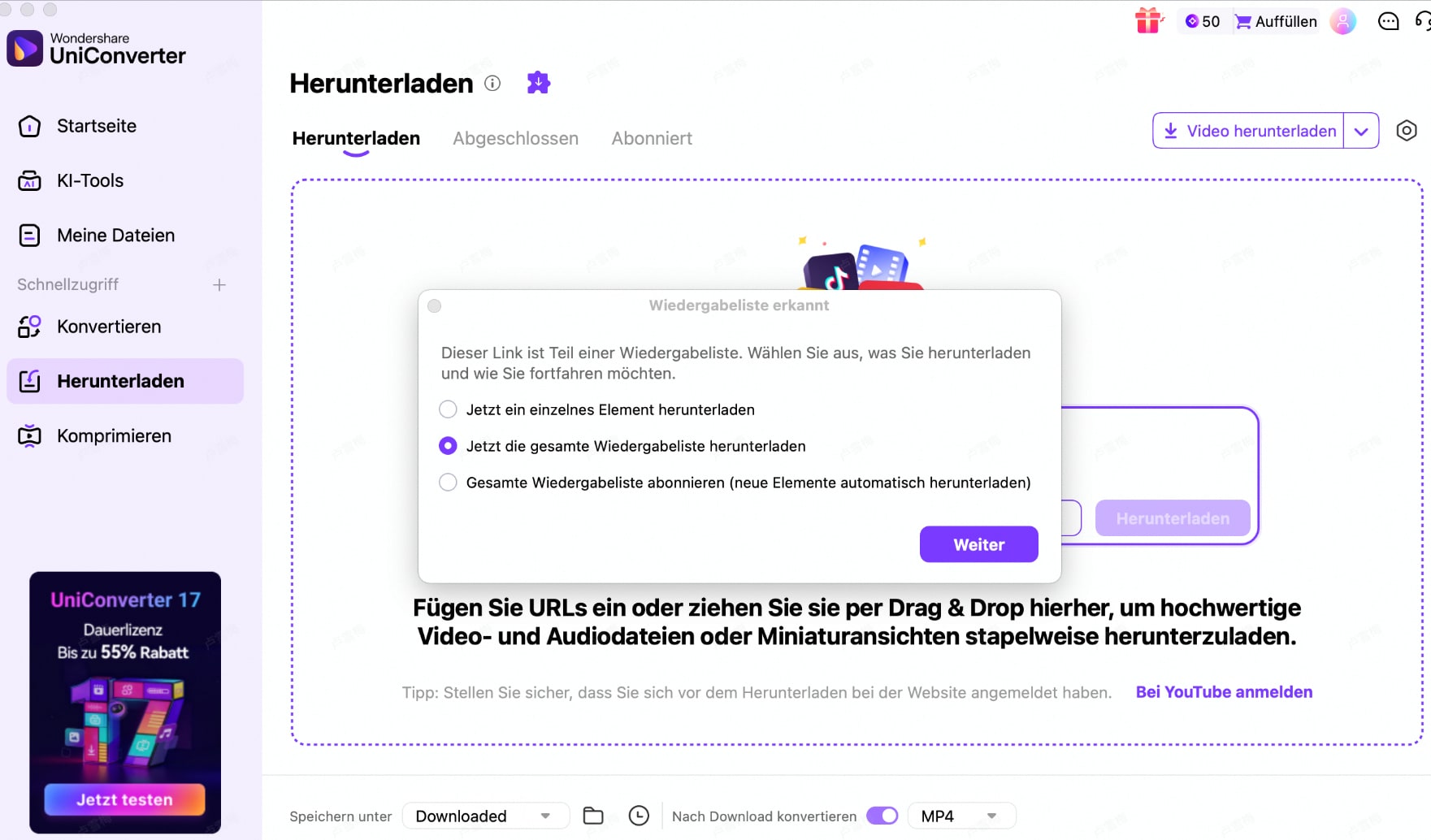Viewport: 1431px width, 840px height.
Task: Open Meine Dateien in the sidebar
Action: [115, 235]
